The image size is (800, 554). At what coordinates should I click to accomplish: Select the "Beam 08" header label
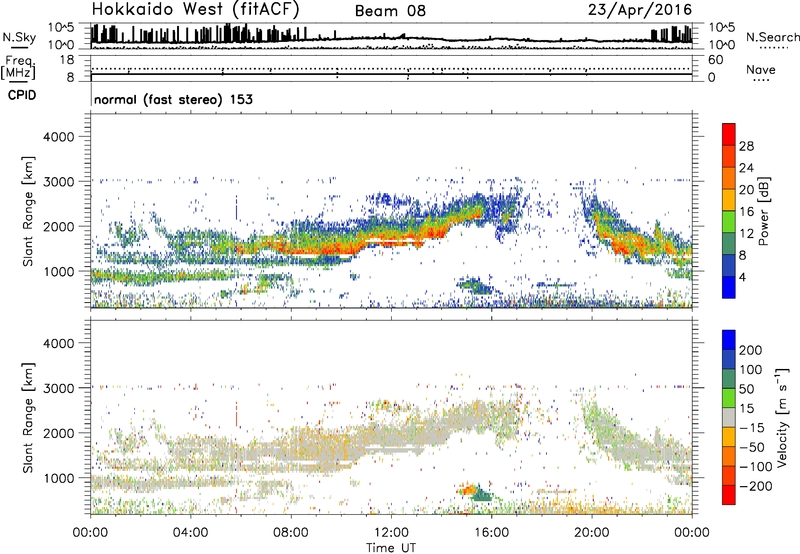390,11
